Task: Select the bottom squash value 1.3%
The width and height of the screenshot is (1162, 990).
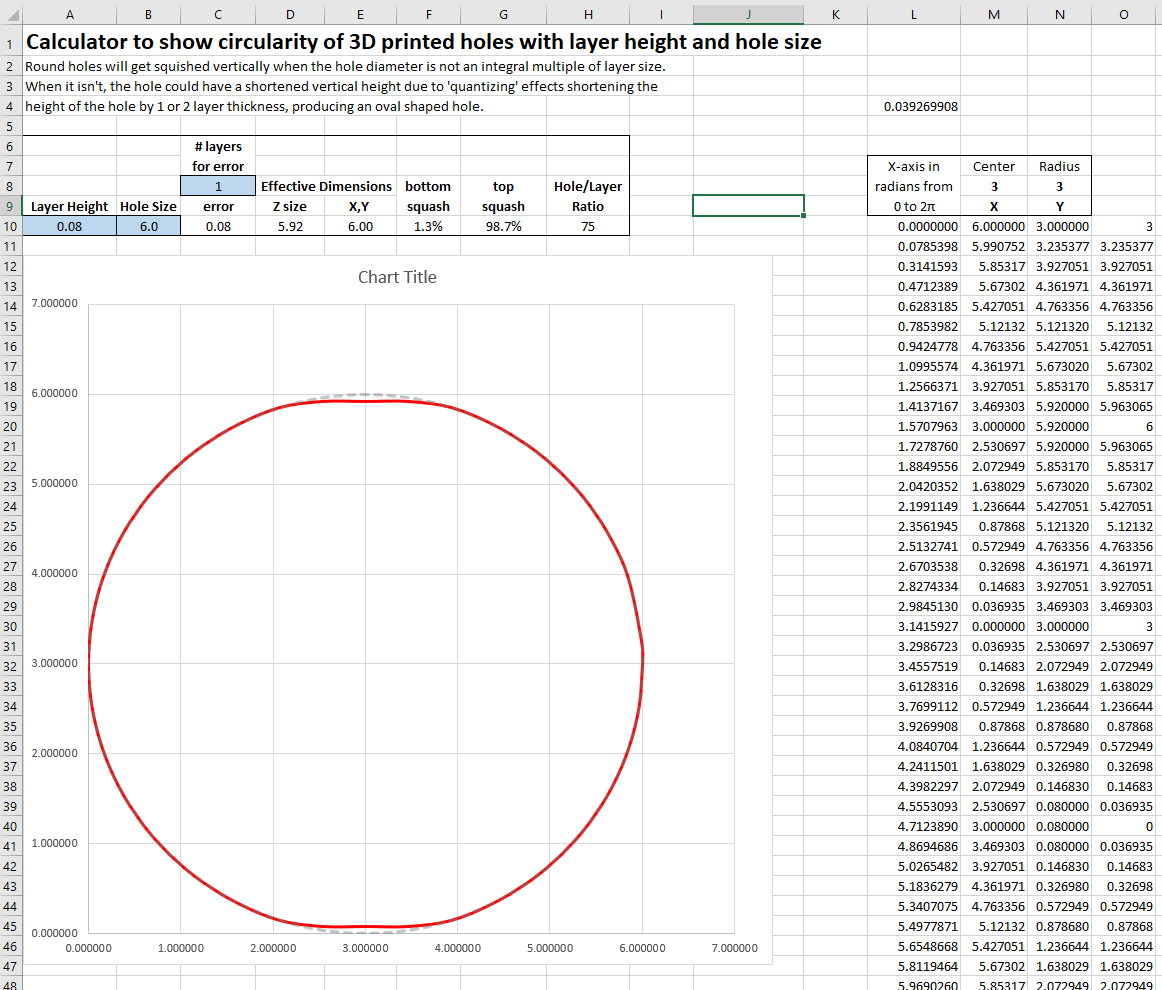Action: pyautogui.click(x=428, y=226)
